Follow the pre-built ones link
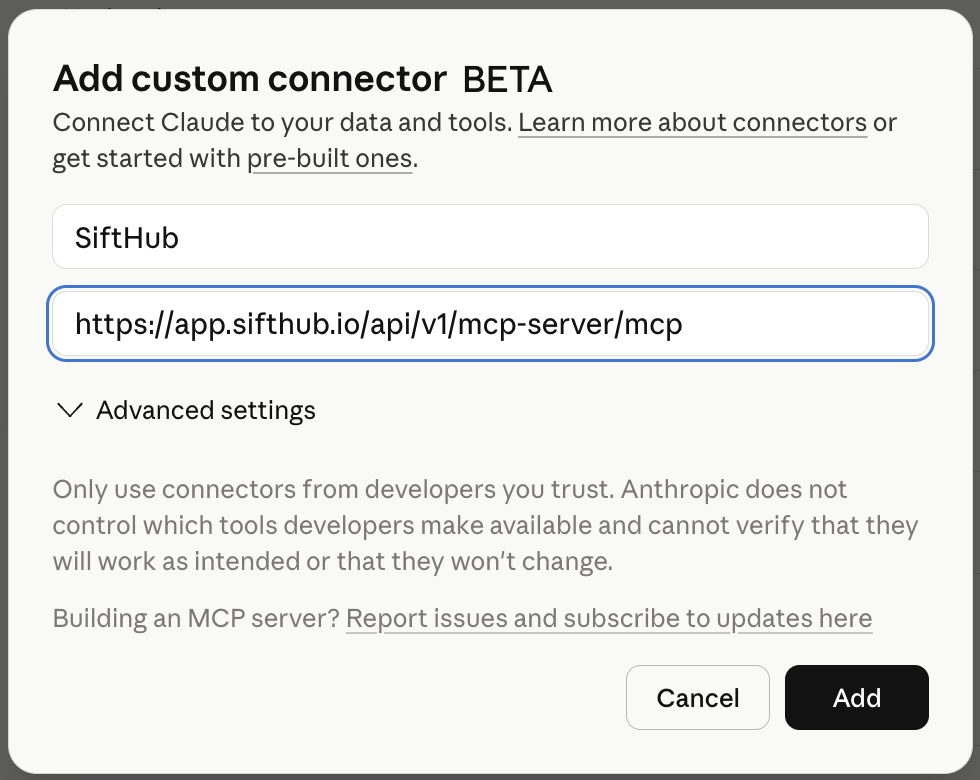The width and height of the screenshot is (980, 780). pos(330,159)
